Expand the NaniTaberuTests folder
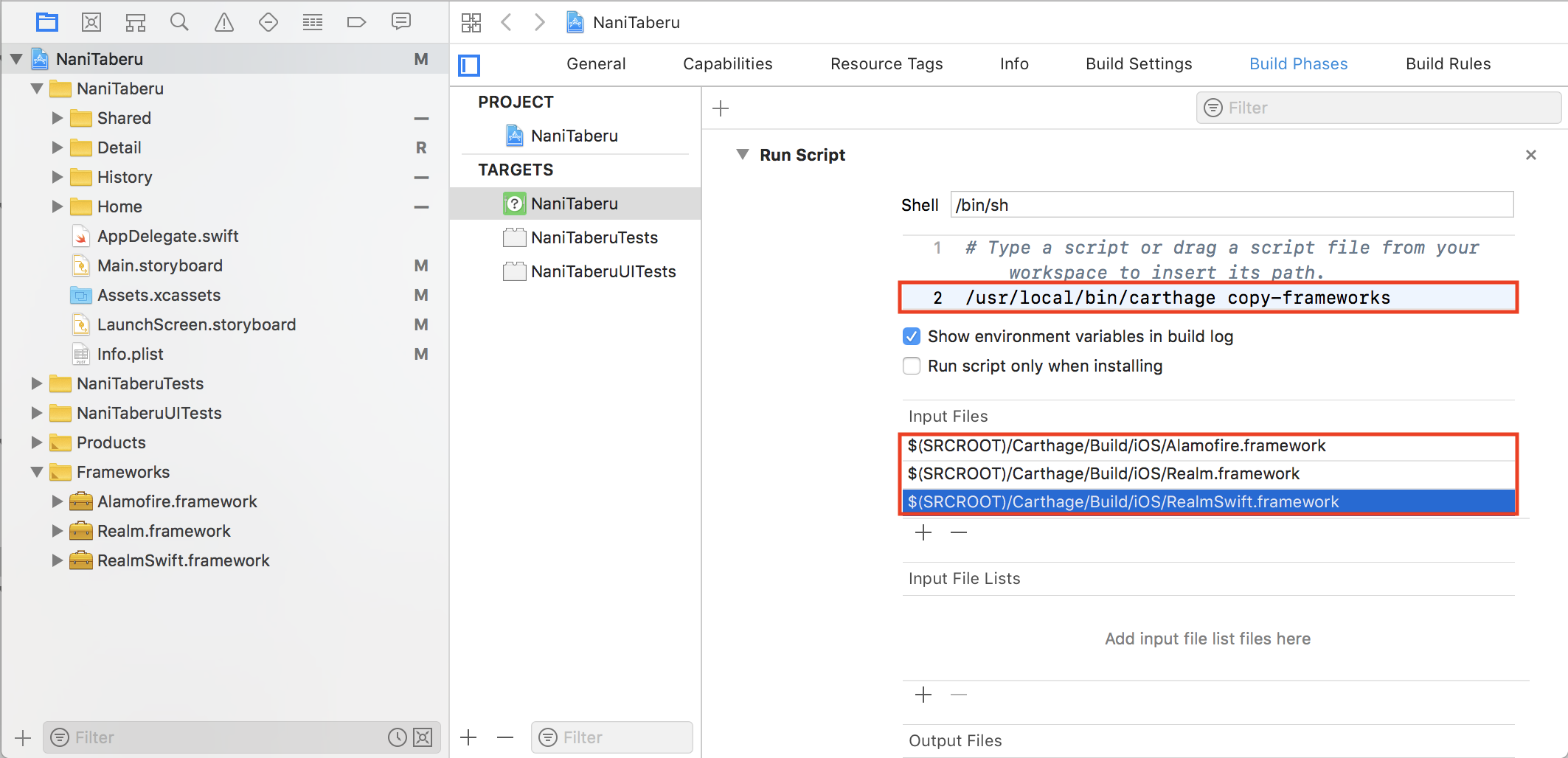 36,383
